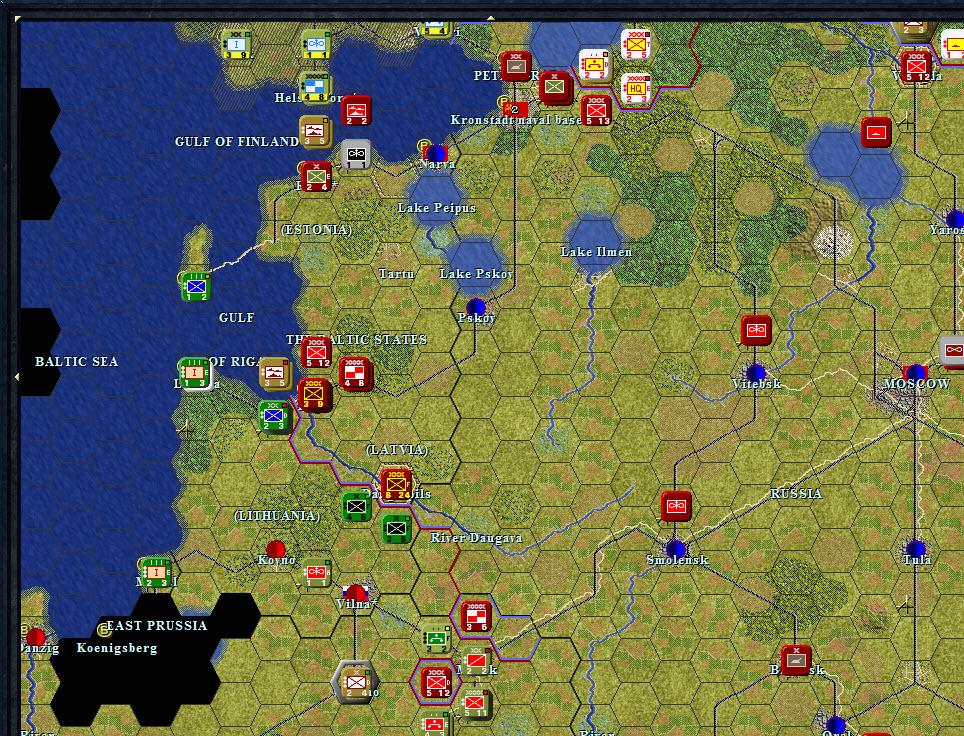Select the red naval unit marked 2 2
This screenshot has width=964, height=736.
356,111
